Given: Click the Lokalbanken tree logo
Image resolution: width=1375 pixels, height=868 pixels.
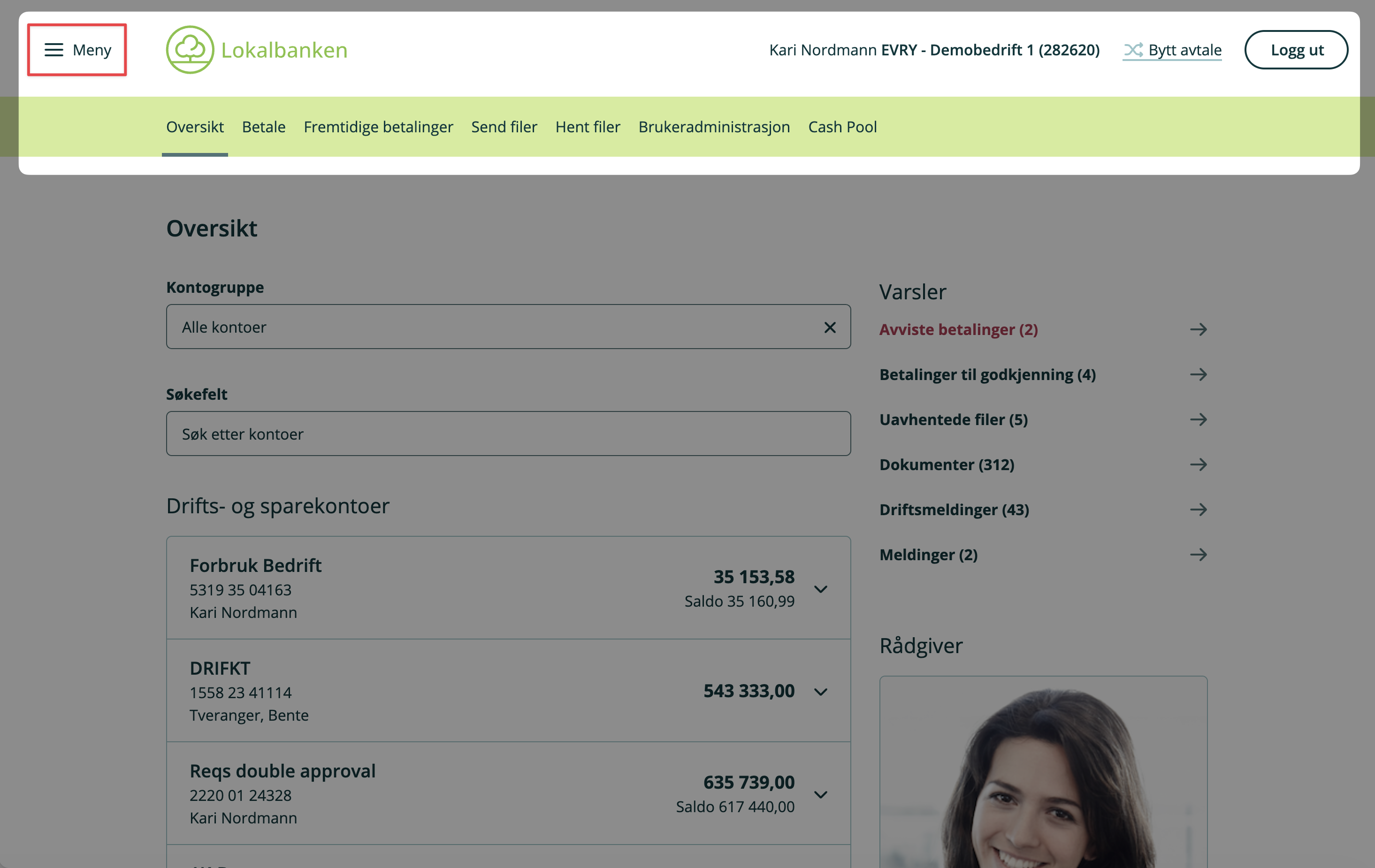Looking at the screenshot, I should tap(190, 50).
